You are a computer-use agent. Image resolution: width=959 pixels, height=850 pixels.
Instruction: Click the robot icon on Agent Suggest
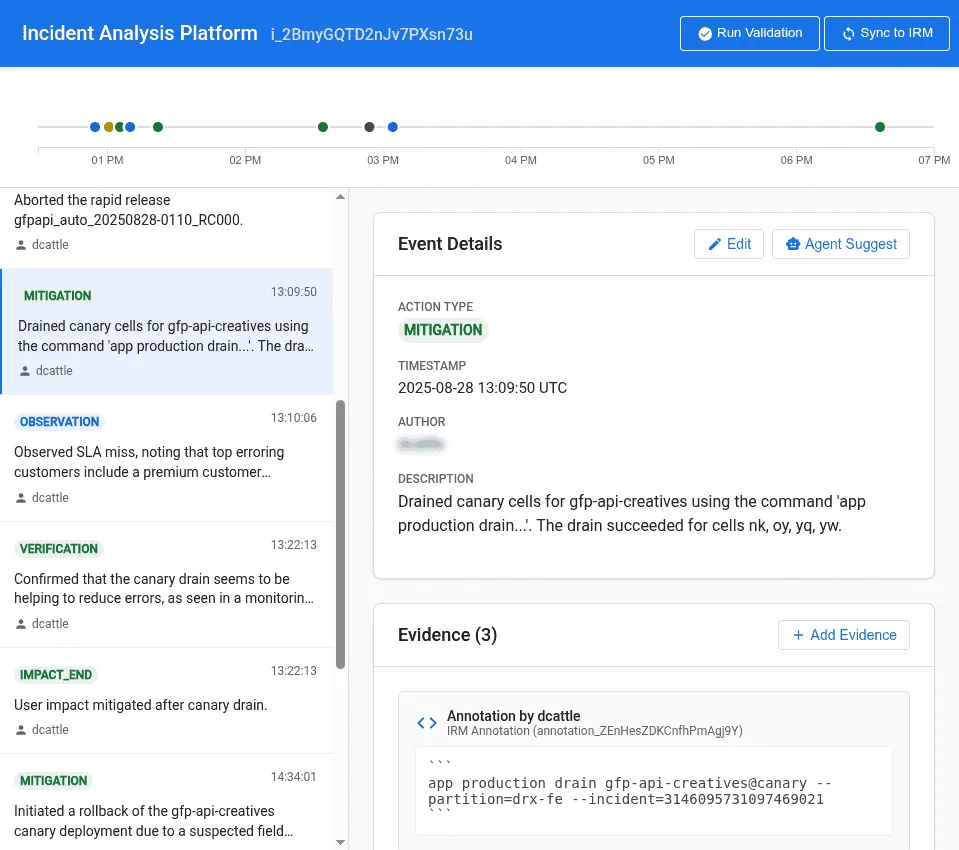click(793, 244)
